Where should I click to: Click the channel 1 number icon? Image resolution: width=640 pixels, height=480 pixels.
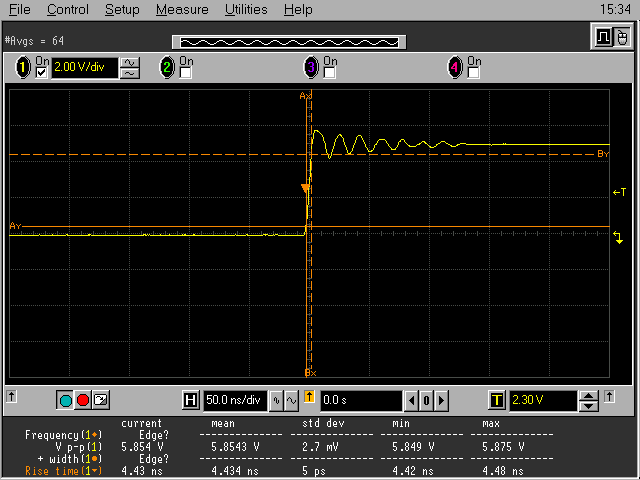coord(22,68)
